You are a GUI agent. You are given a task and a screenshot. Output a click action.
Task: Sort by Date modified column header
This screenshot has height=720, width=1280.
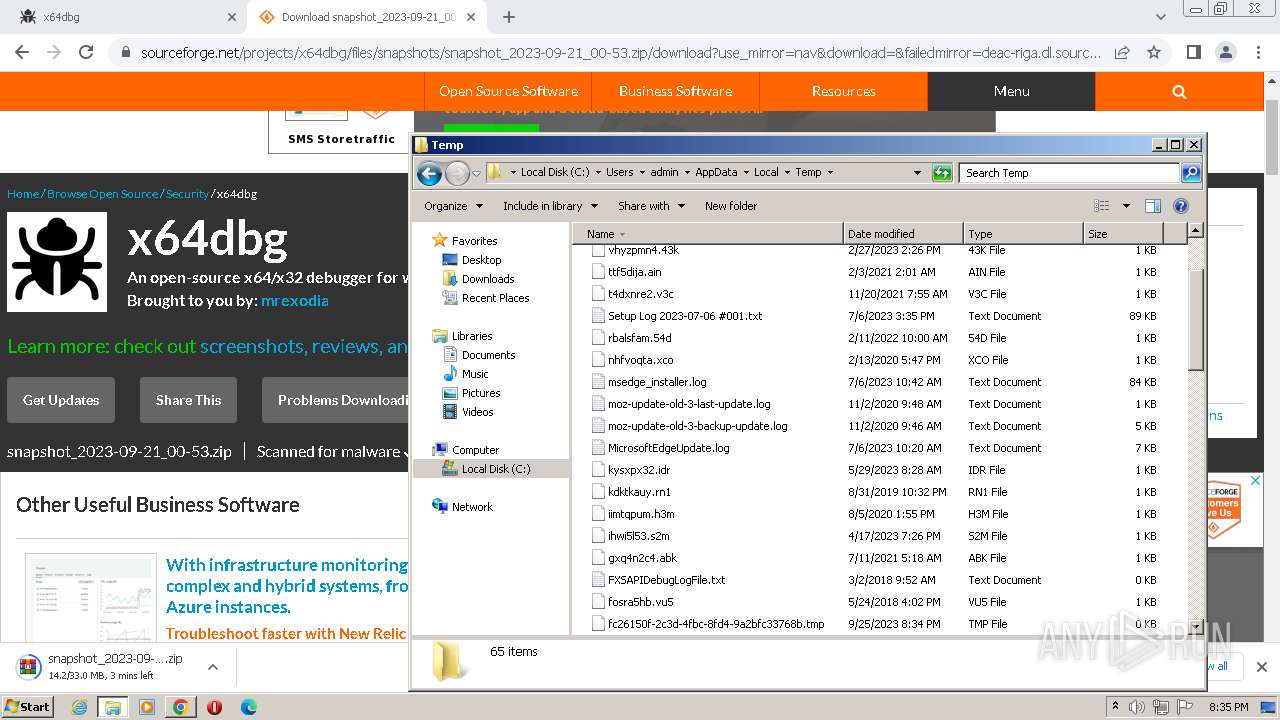(x=903, y=234)
